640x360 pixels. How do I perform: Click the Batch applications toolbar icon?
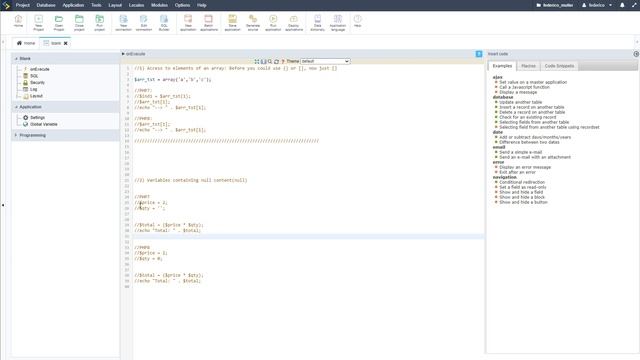point(209,23)
